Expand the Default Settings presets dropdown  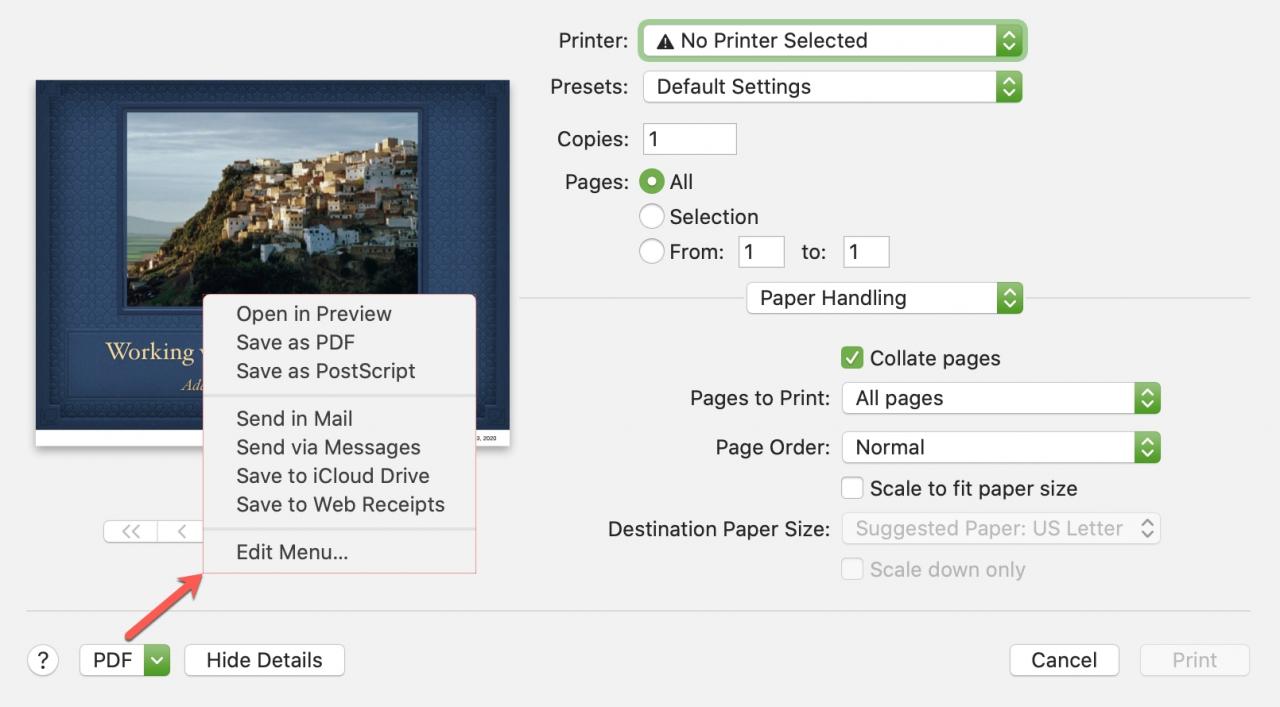833,87
